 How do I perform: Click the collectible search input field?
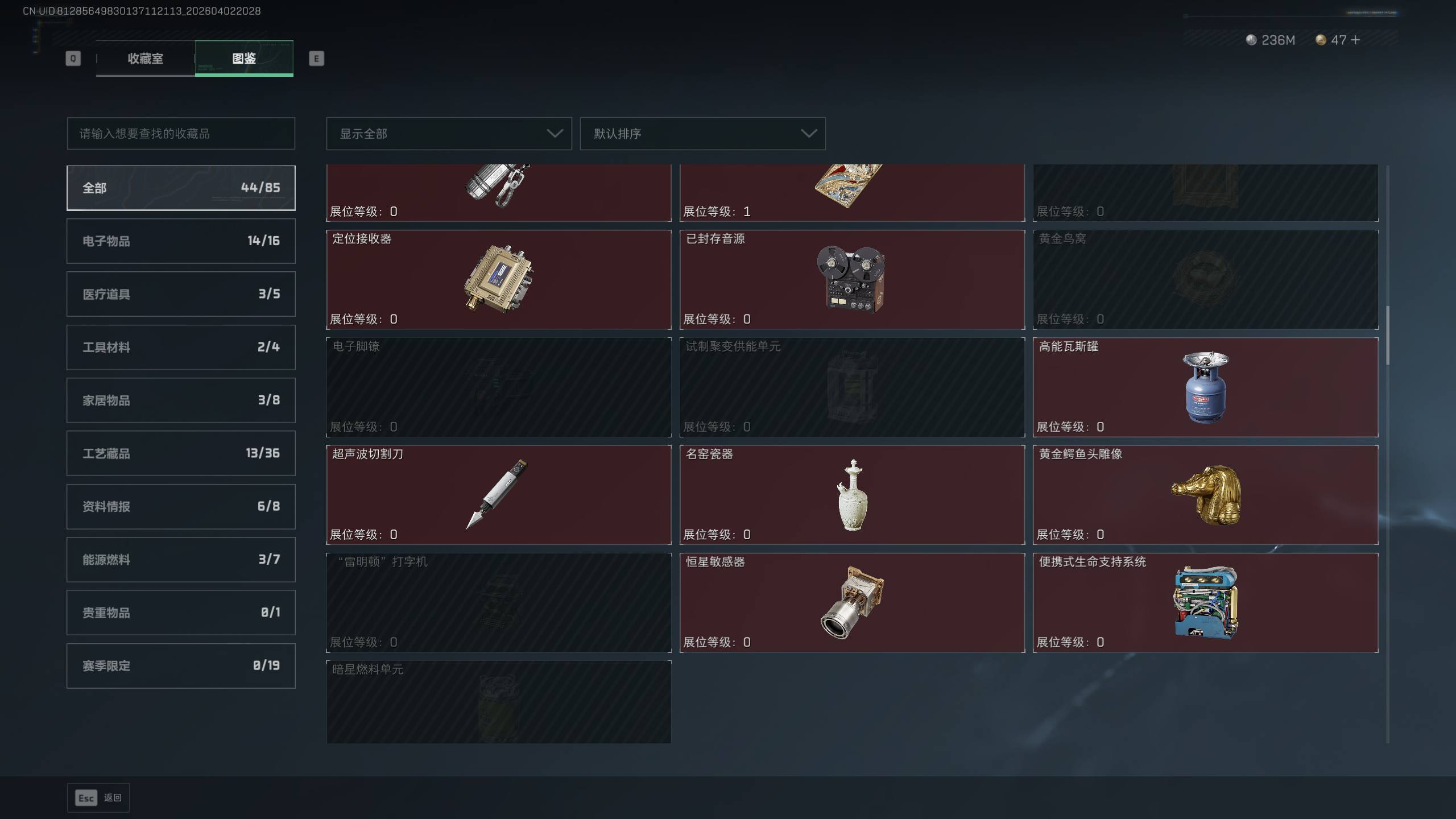tap(181, 134)
